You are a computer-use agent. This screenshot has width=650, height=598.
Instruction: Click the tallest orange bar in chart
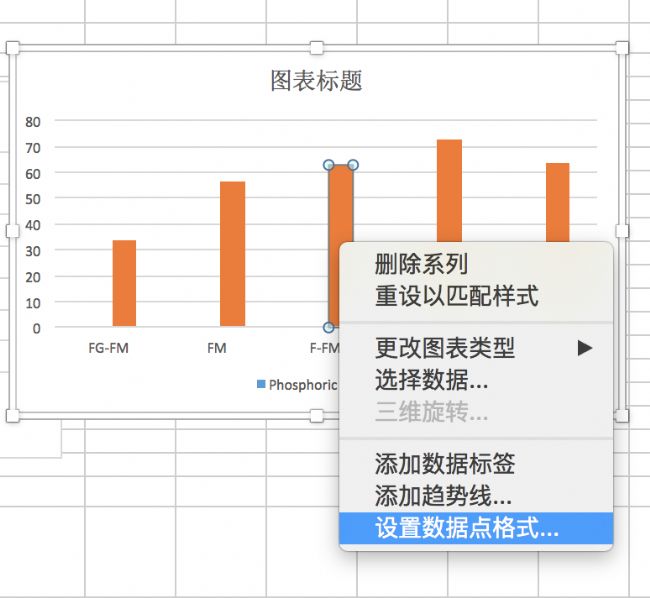point(449,190)
